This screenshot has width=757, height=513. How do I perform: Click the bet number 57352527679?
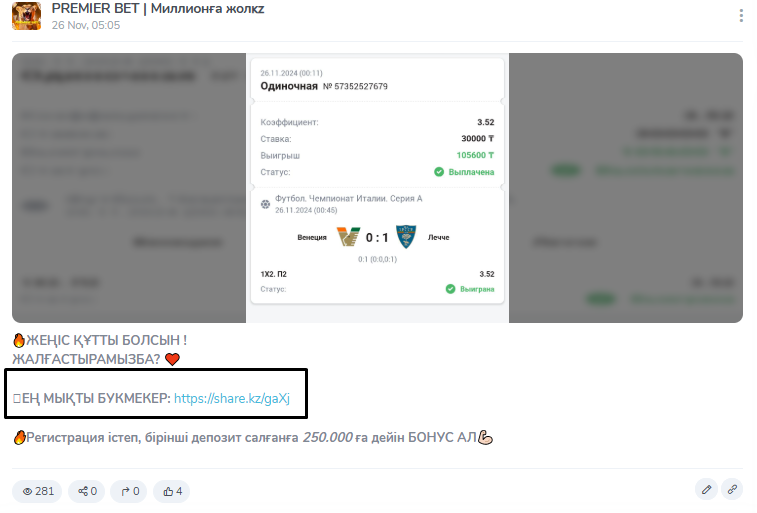pos(355,86)
